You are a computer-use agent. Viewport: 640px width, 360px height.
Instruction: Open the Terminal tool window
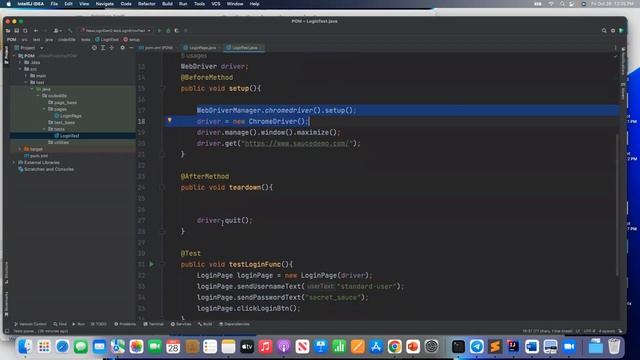coord(153,324)
